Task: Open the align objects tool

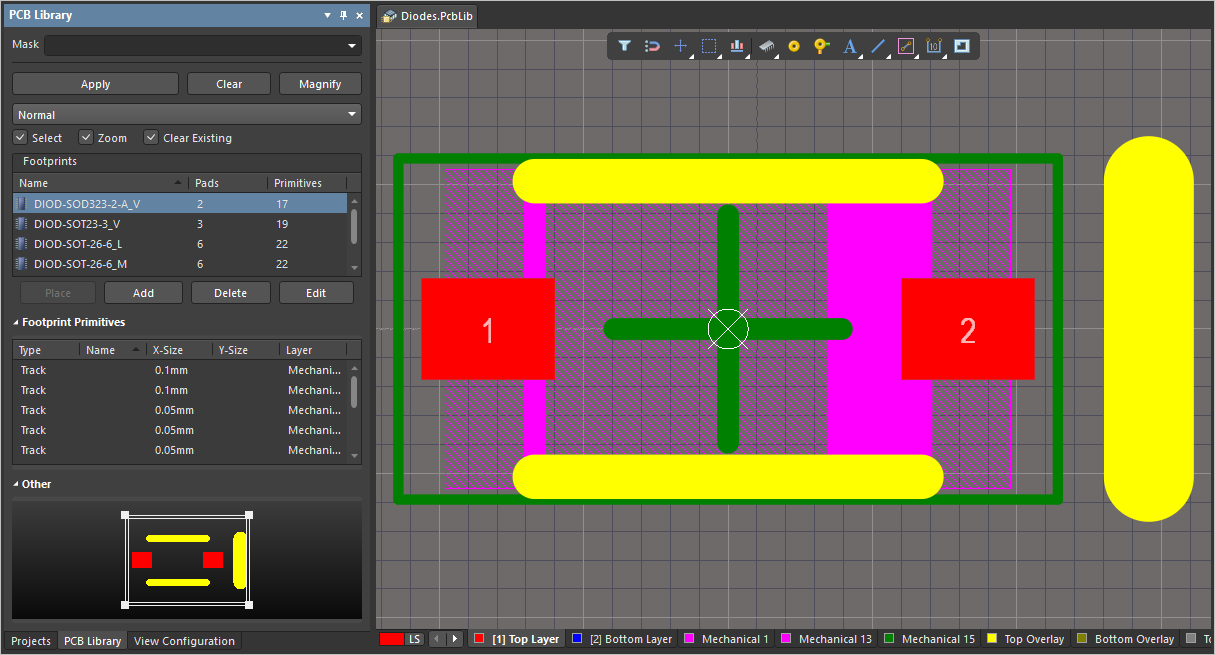Action: [737, 46]
